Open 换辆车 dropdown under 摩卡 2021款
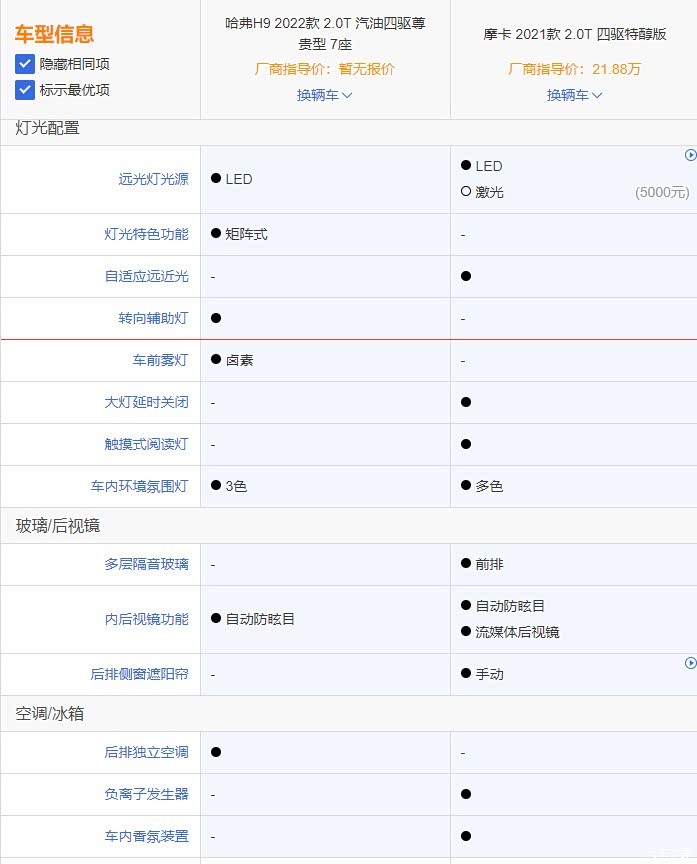 [x=574, y=95]
